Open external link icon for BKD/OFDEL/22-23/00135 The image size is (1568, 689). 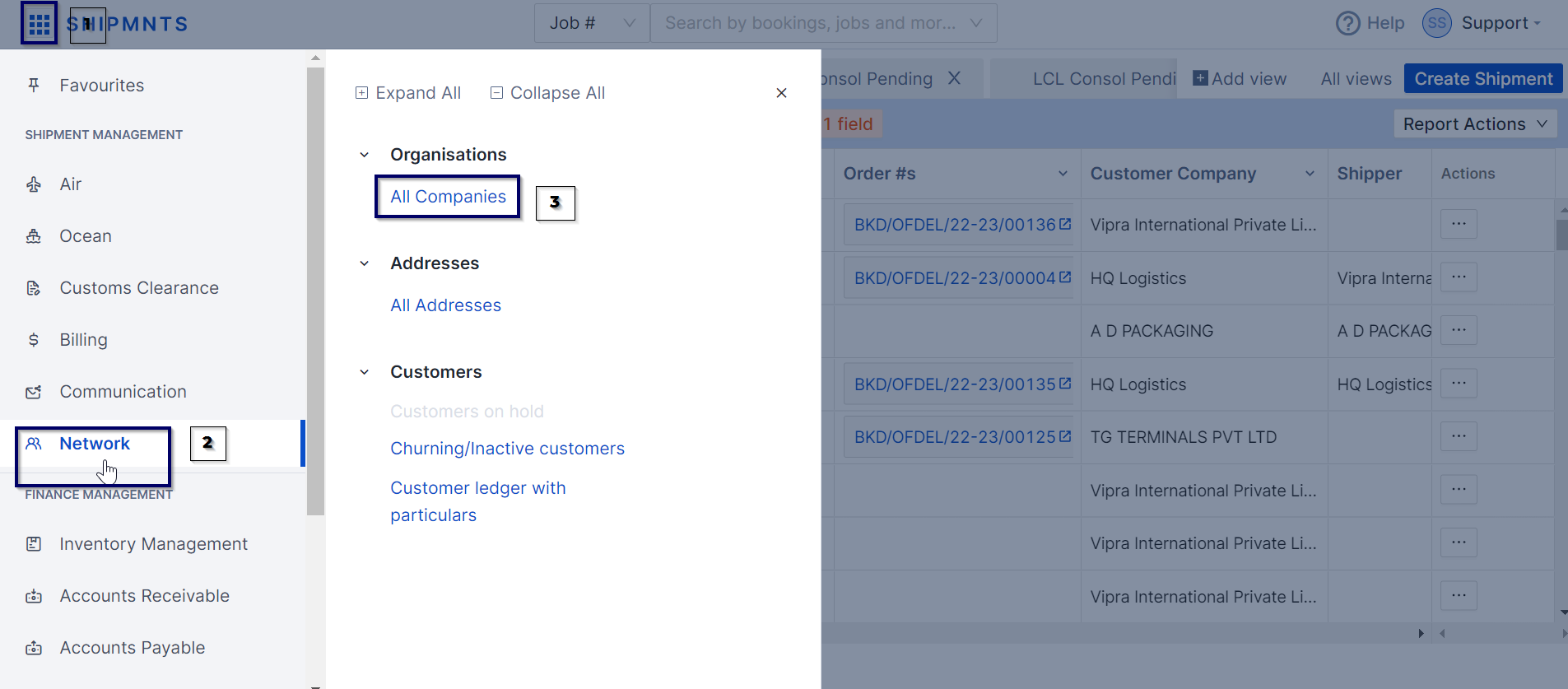pos(1065,384)
